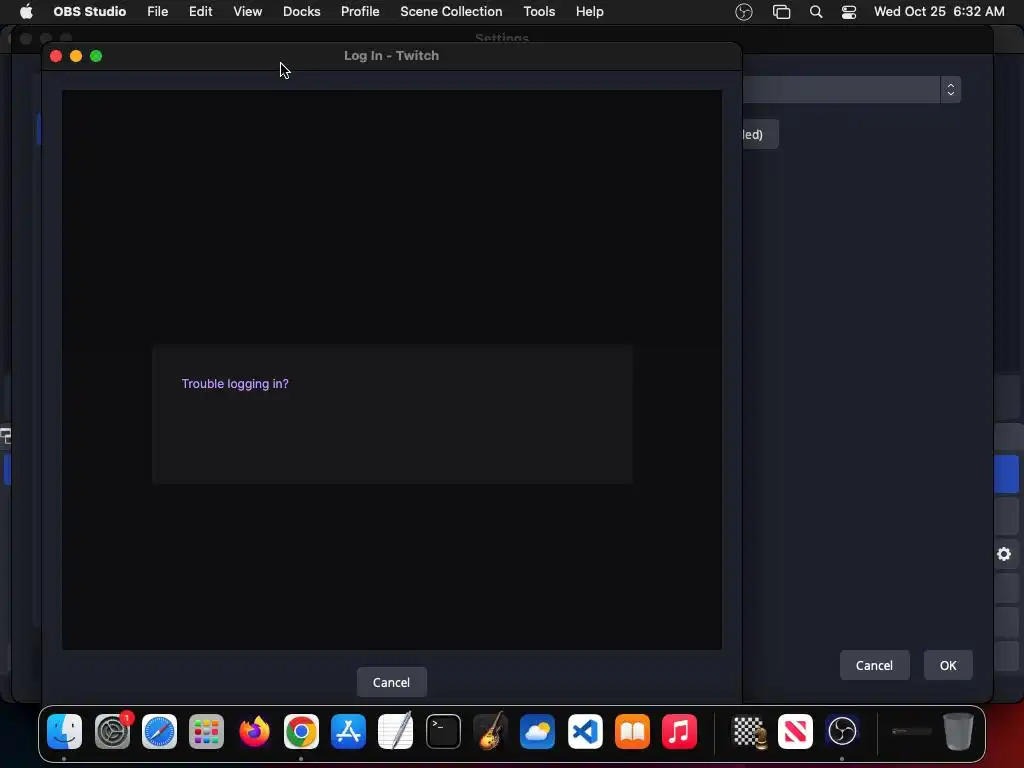Viewport: 1024px width, 768px height.
Task: Cancel the Twitch login dialog
Action: (x=391, y=682)
